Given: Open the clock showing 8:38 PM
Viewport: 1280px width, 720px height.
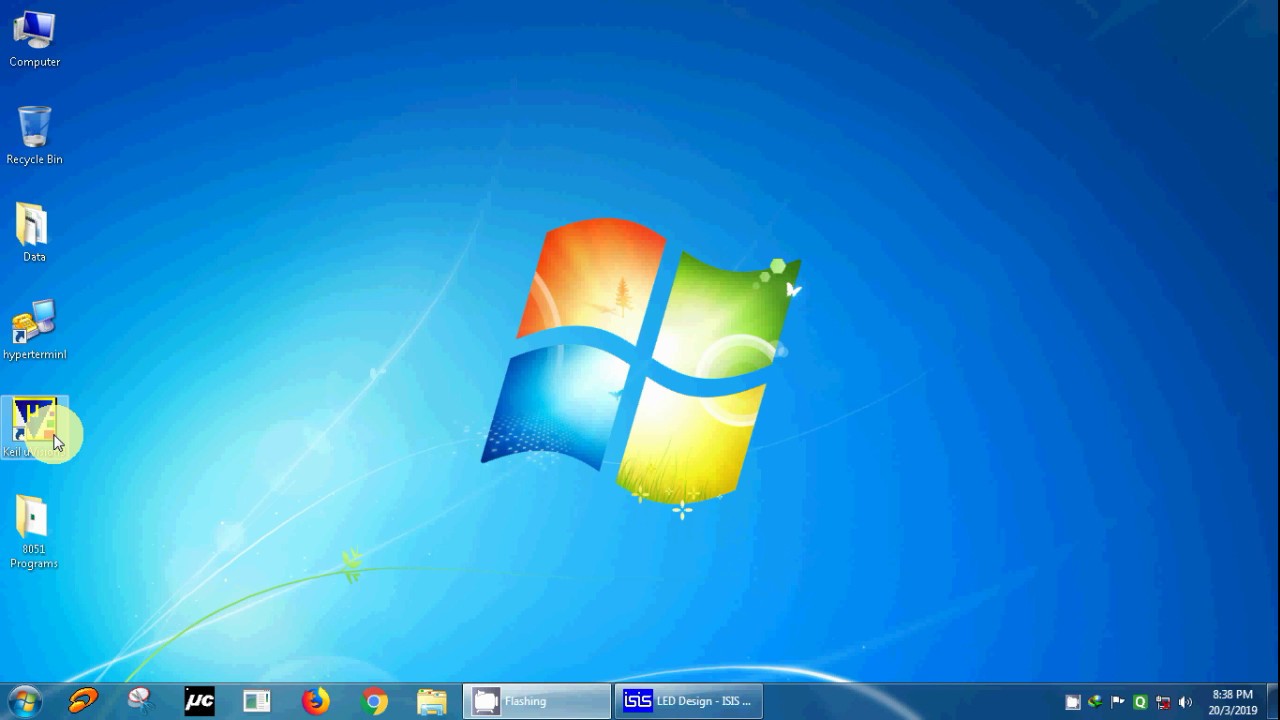Looking at the screenshot, I should 1232,702.
